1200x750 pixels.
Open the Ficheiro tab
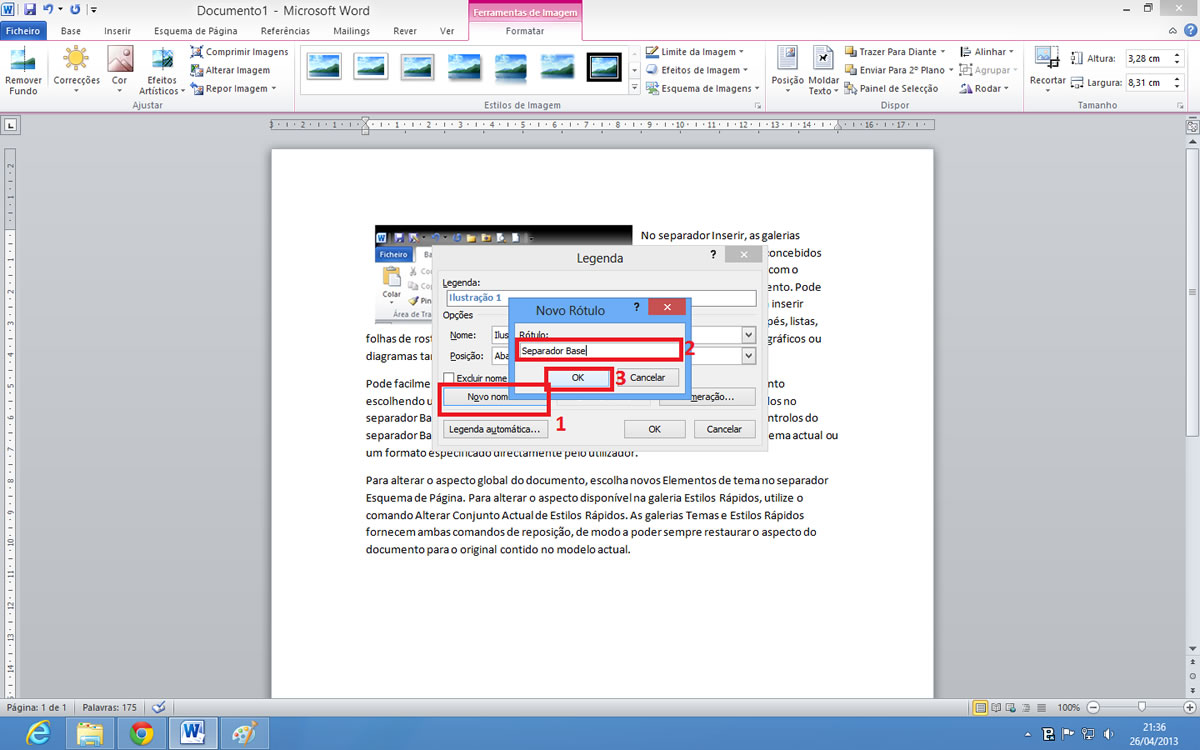pyautogui.click(x=22, y=31)
